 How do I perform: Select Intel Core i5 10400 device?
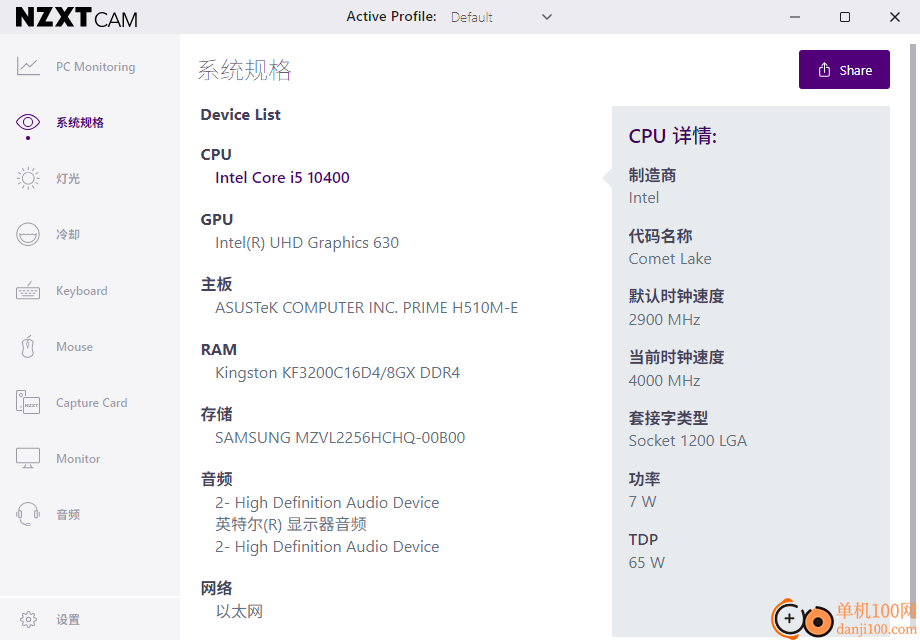(282, 177)
